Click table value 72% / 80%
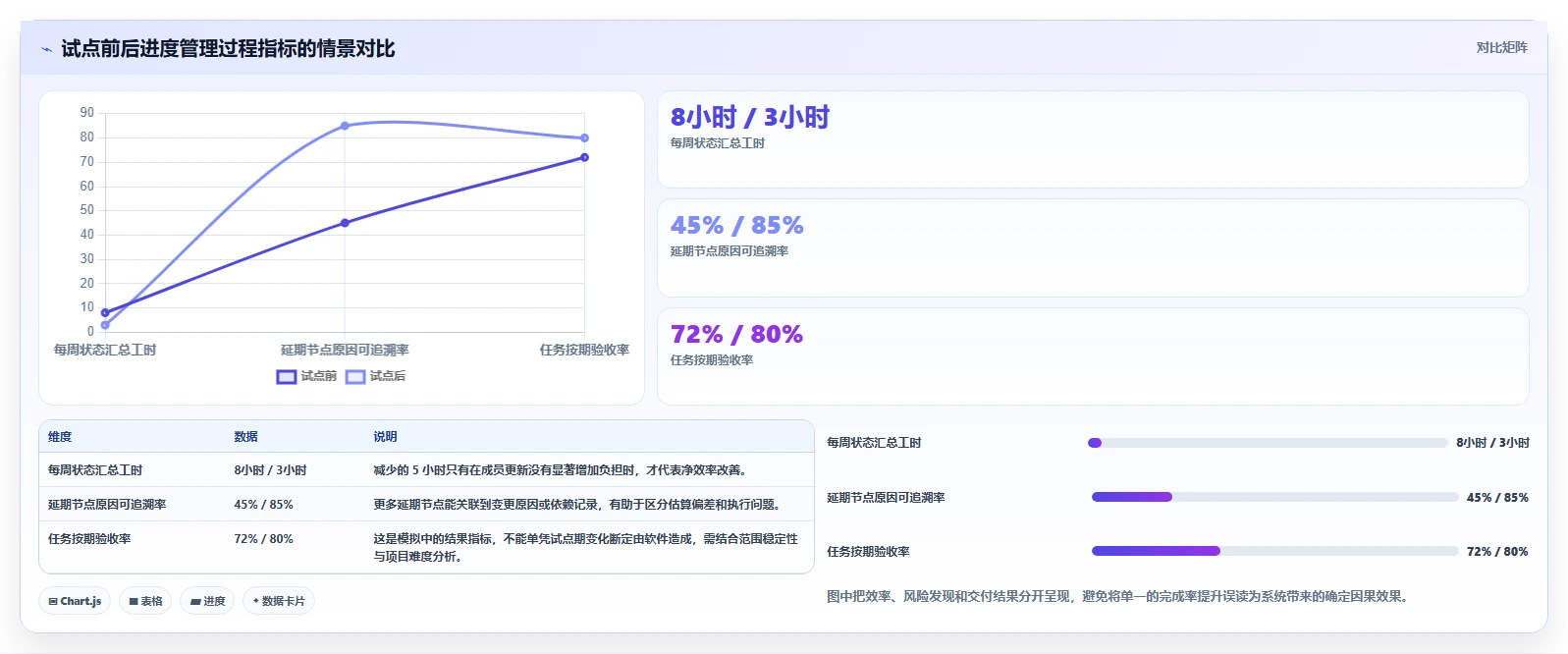This screenshot has width=1568, height=654. (x=263, y=539)
